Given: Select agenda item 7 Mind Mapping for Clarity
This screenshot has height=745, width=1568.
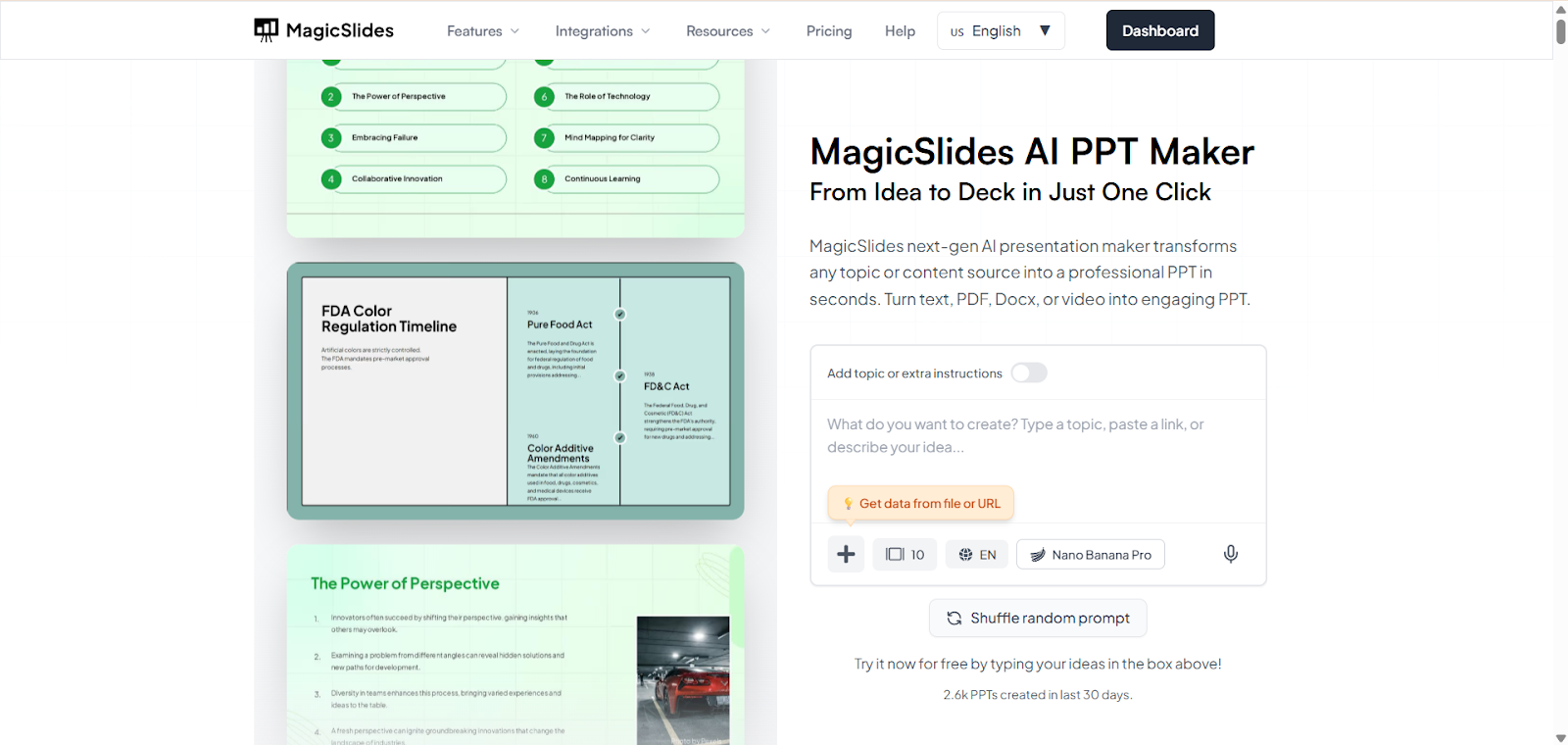Looking at the screenshot, I should click(626, 138).
